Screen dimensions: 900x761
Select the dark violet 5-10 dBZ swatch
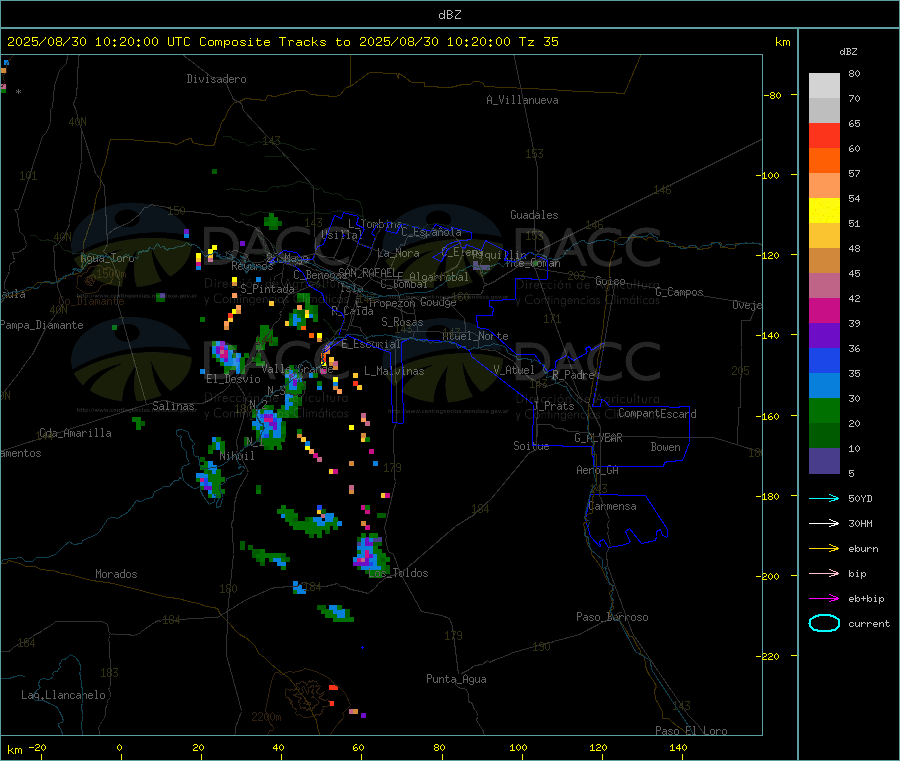pyautogui.click(x=824, y=461)
